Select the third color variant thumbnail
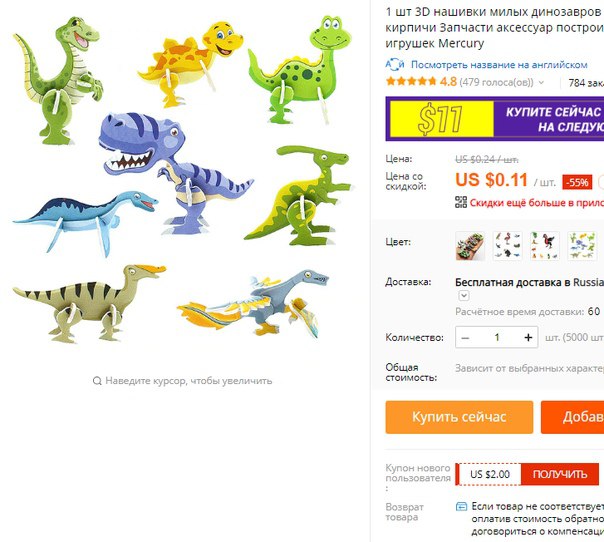Viewport: 604px width, 542px height. tap(545, 246)
